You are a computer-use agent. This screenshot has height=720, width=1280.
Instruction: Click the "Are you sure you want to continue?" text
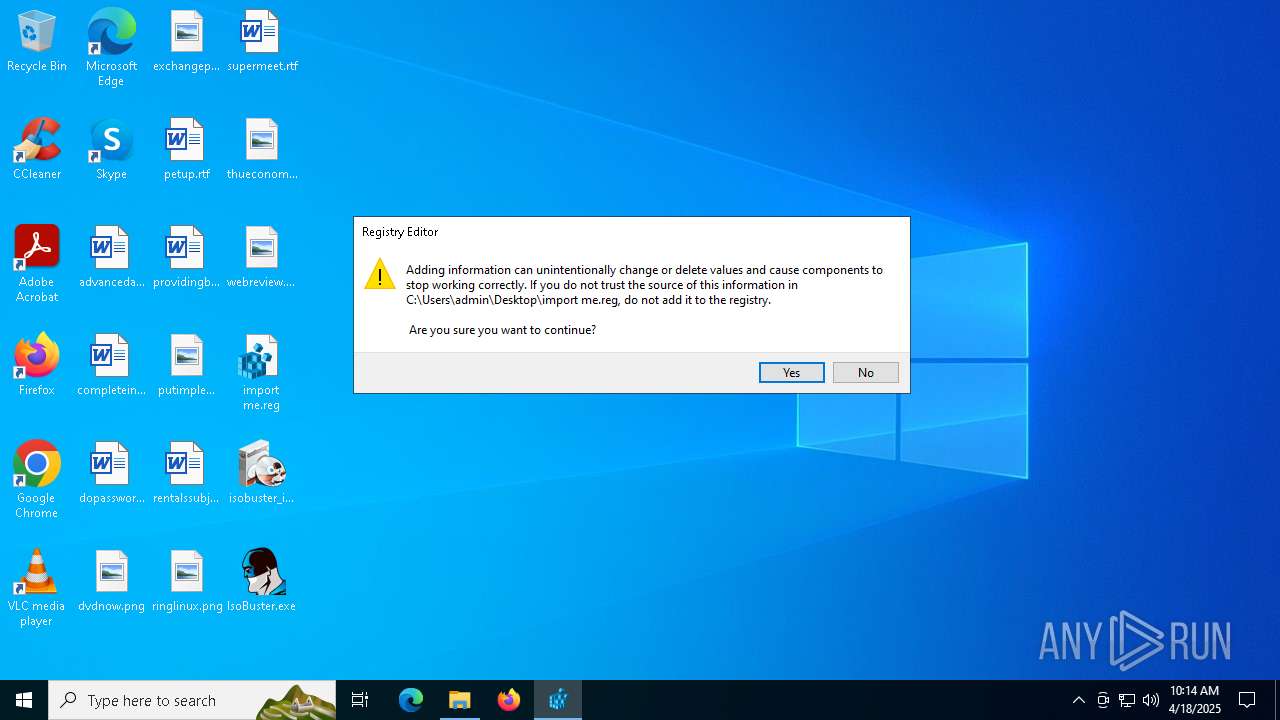(x=502, y=330)
